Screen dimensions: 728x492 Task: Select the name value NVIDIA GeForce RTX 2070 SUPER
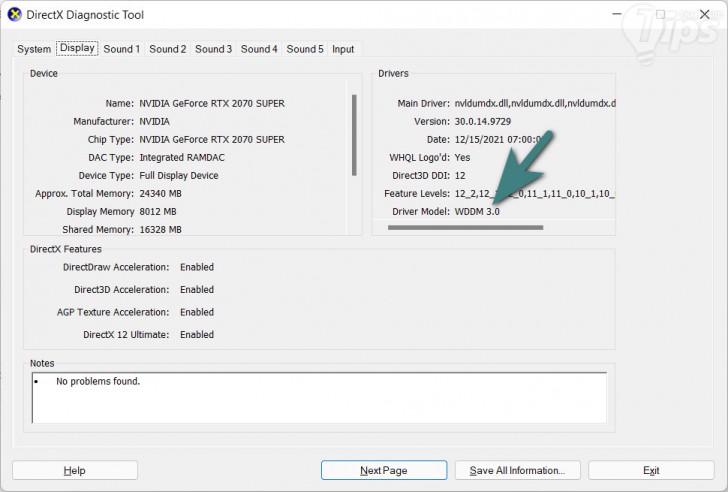click(x=212, y=104)
